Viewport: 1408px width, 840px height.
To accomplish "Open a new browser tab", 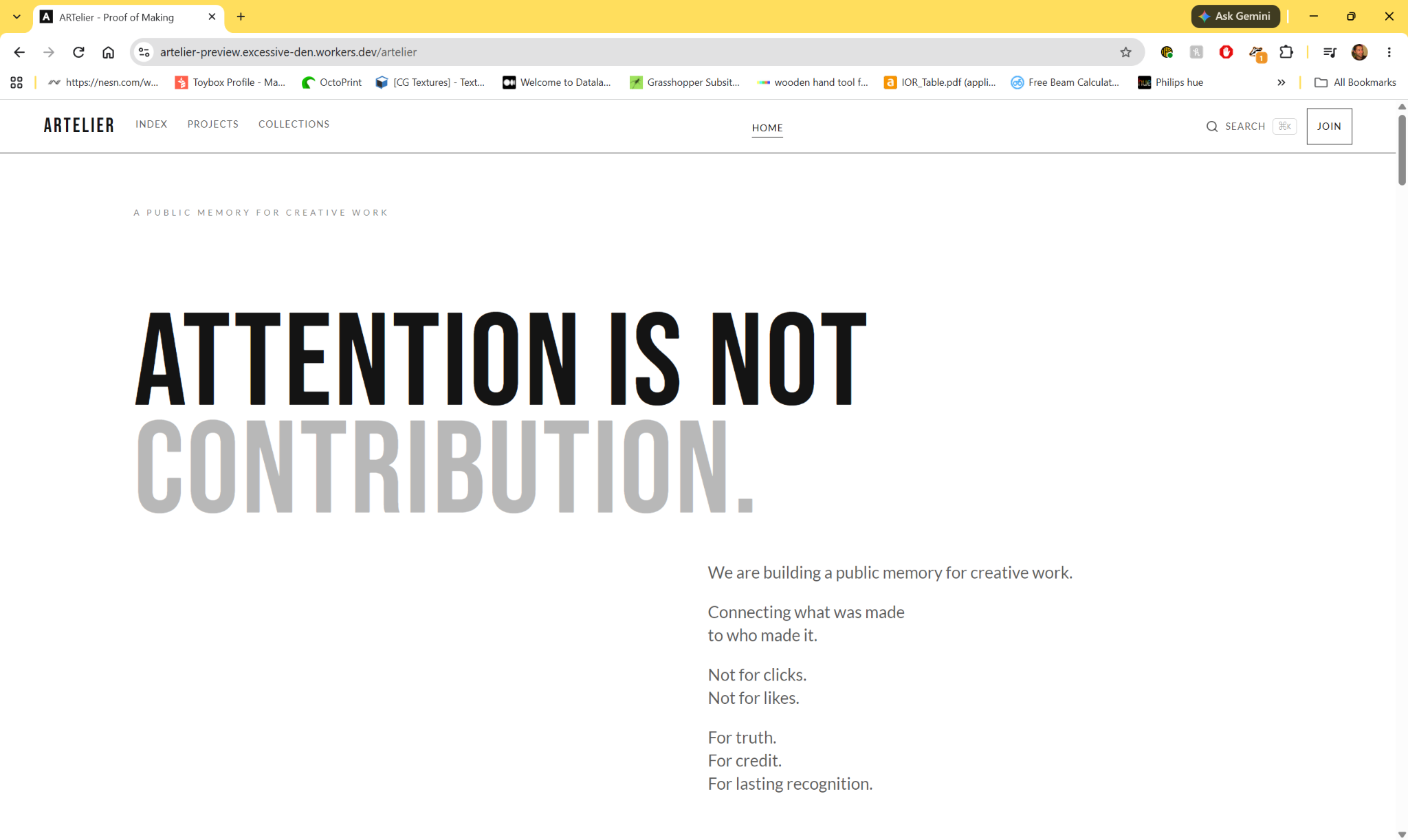I will click(x=241, y=16).
